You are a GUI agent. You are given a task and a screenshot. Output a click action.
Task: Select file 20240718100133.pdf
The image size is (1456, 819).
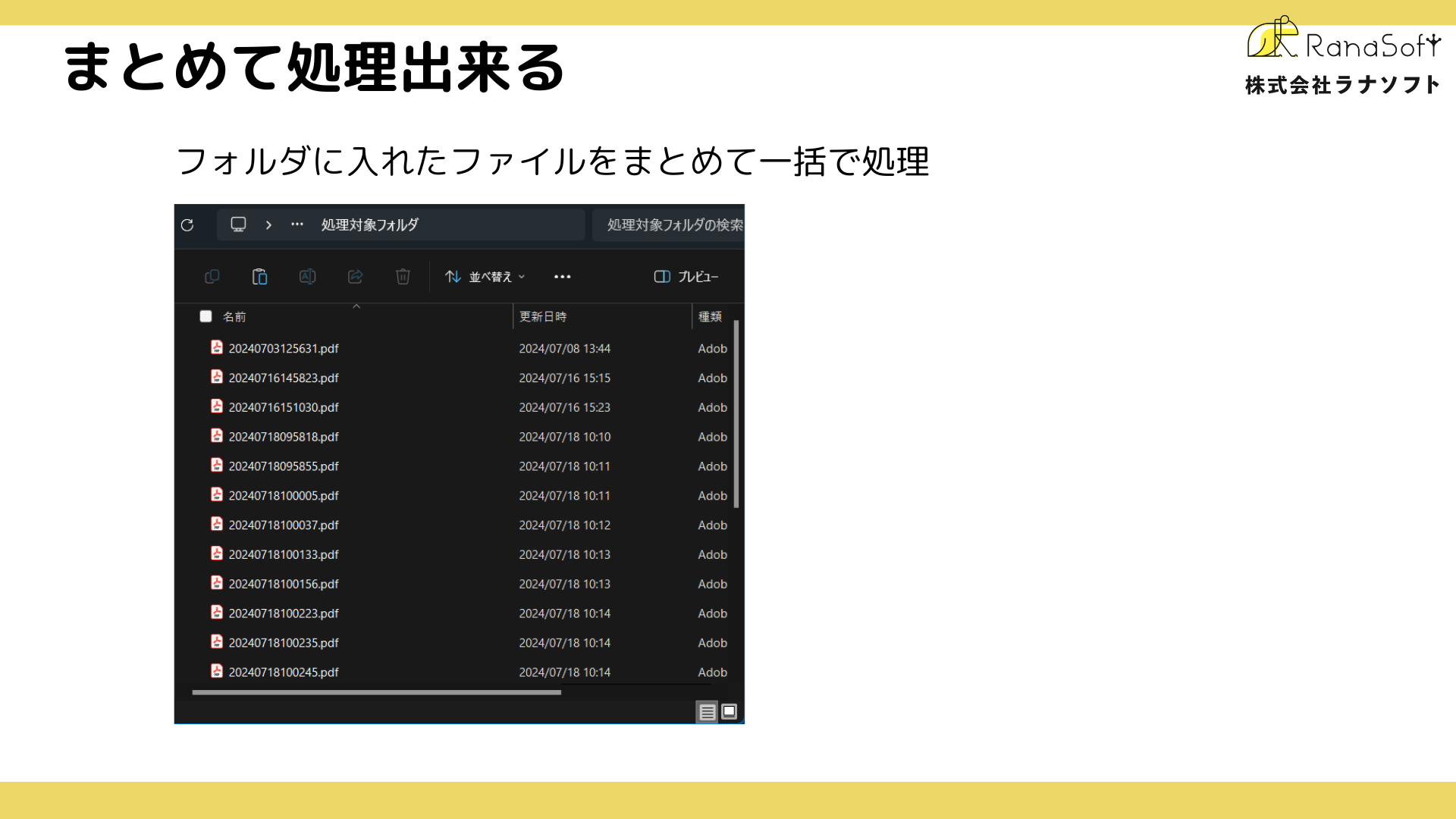pyautogui.click(x=284, y=555)
